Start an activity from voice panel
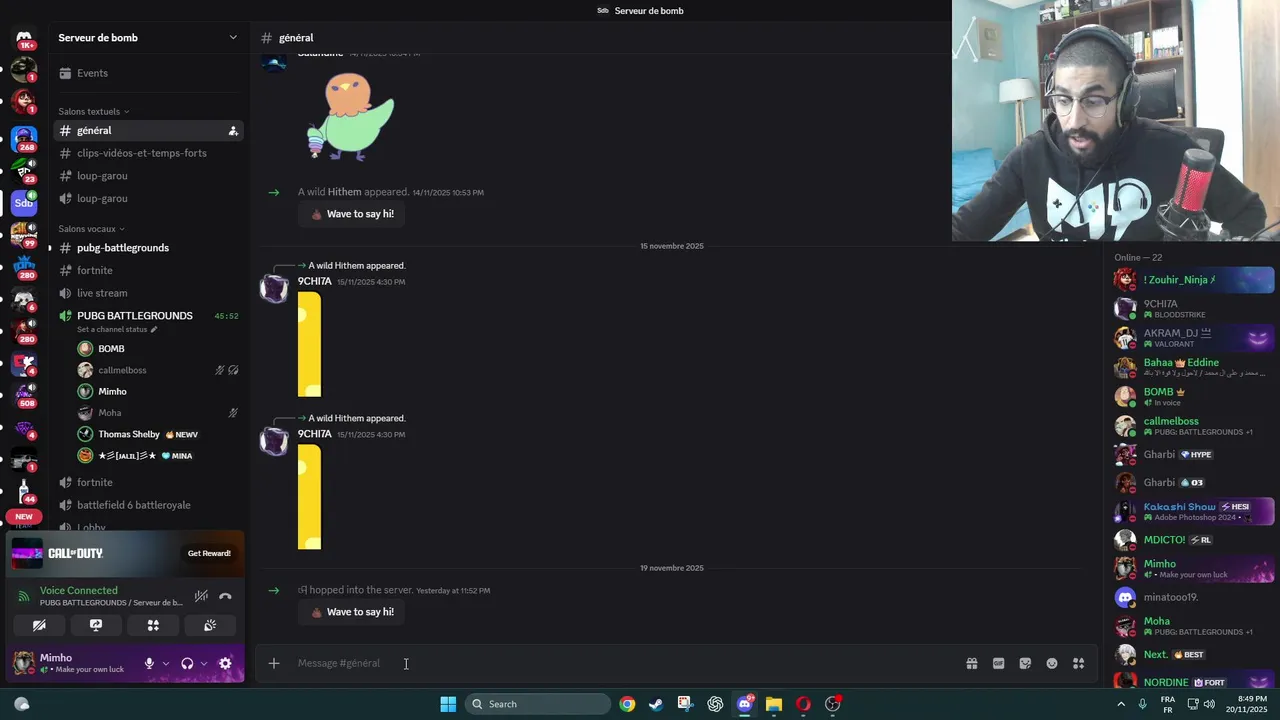This screenshot has width=1280, height=720. click(153, 625)
